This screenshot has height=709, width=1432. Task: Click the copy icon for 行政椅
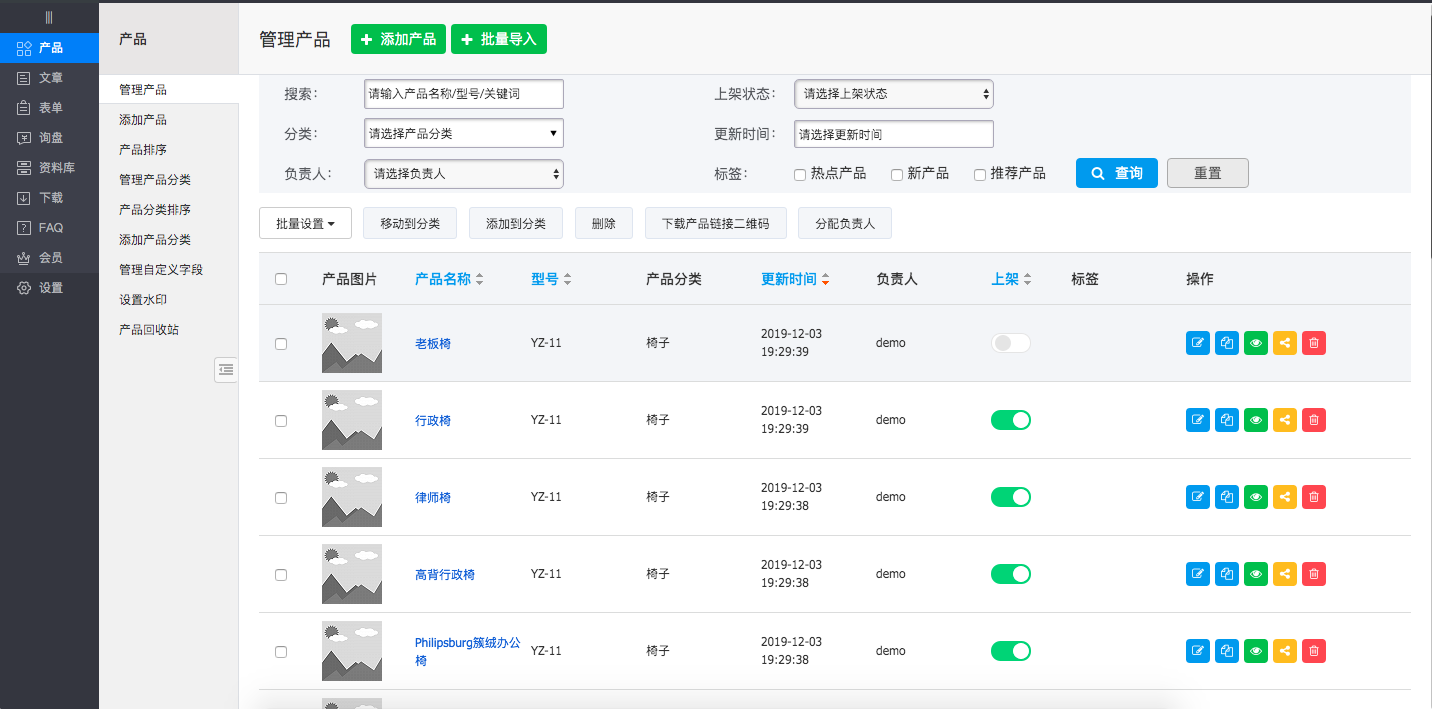(1226, 419)
